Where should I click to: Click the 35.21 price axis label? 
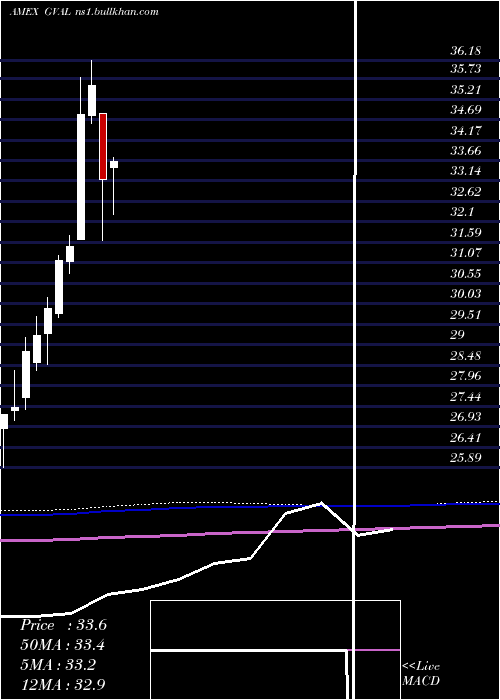(x=465, y=90)
